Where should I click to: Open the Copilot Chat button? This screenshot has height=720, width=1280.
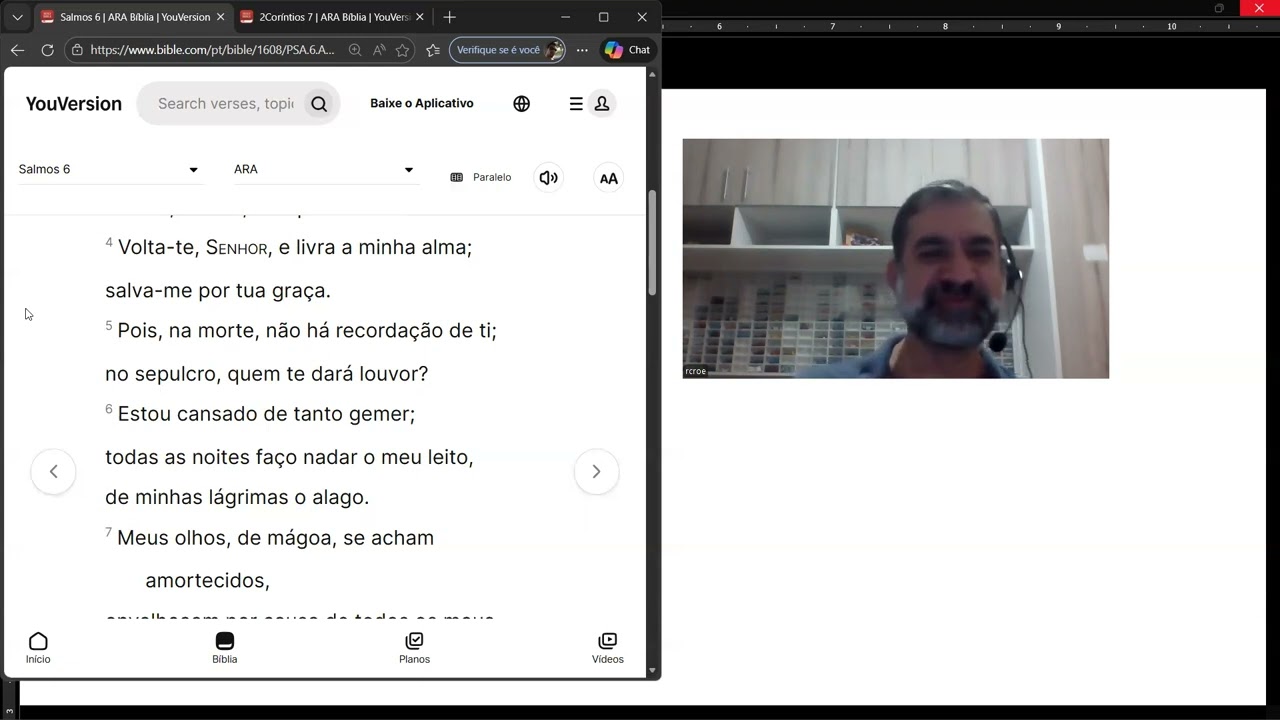pyautogui.click(x=628, y=49)
